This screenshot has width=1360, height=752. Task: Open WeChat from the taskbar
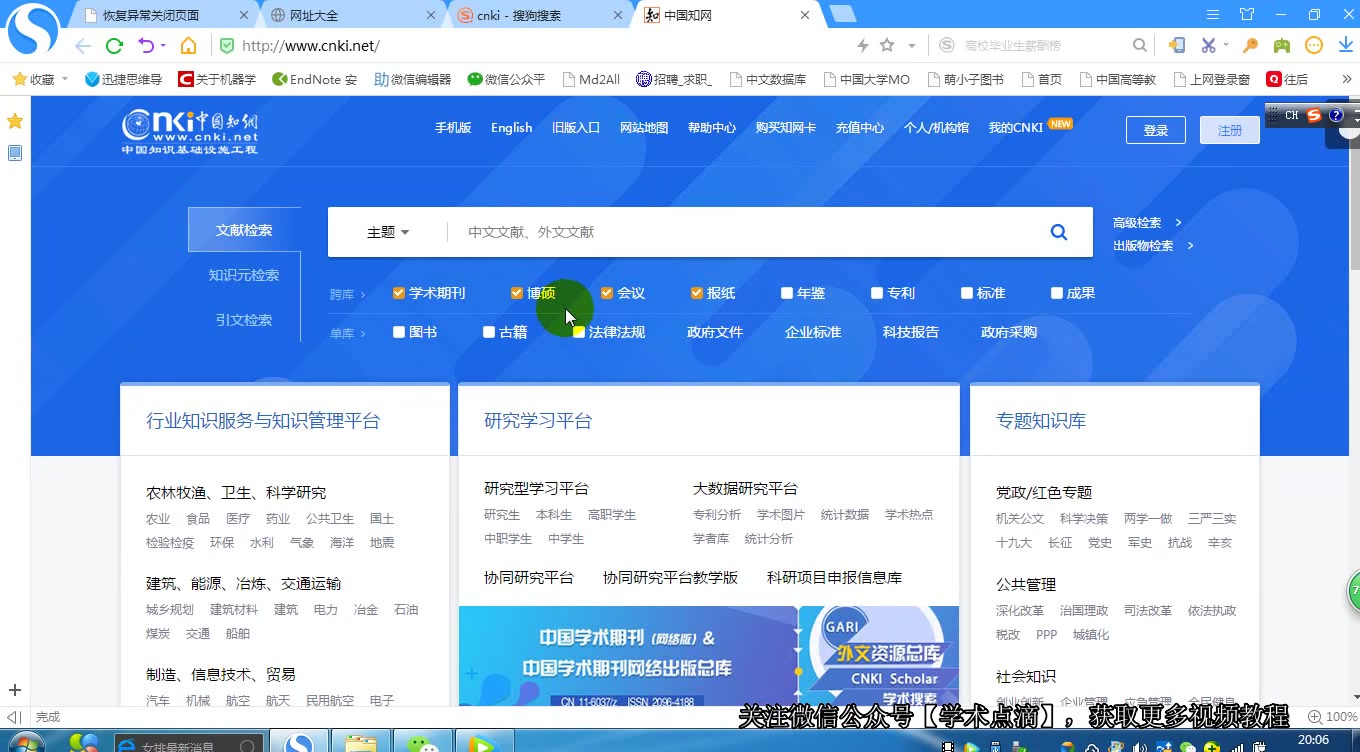pyautogui.click(x=423, y=743)
